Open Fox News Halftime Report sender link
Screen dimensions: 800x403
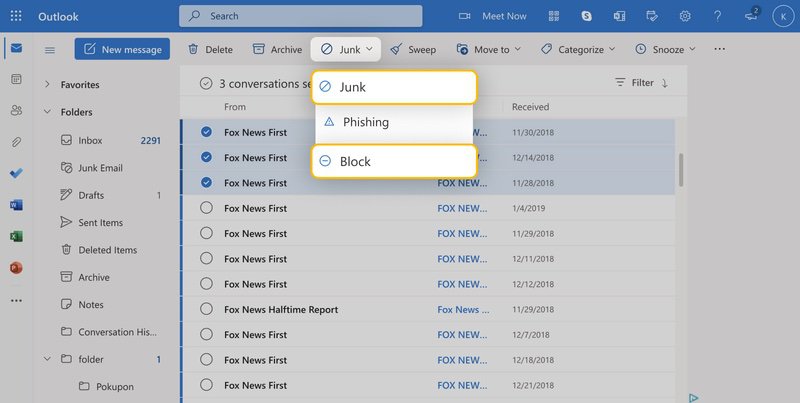(x=463, y=309)
